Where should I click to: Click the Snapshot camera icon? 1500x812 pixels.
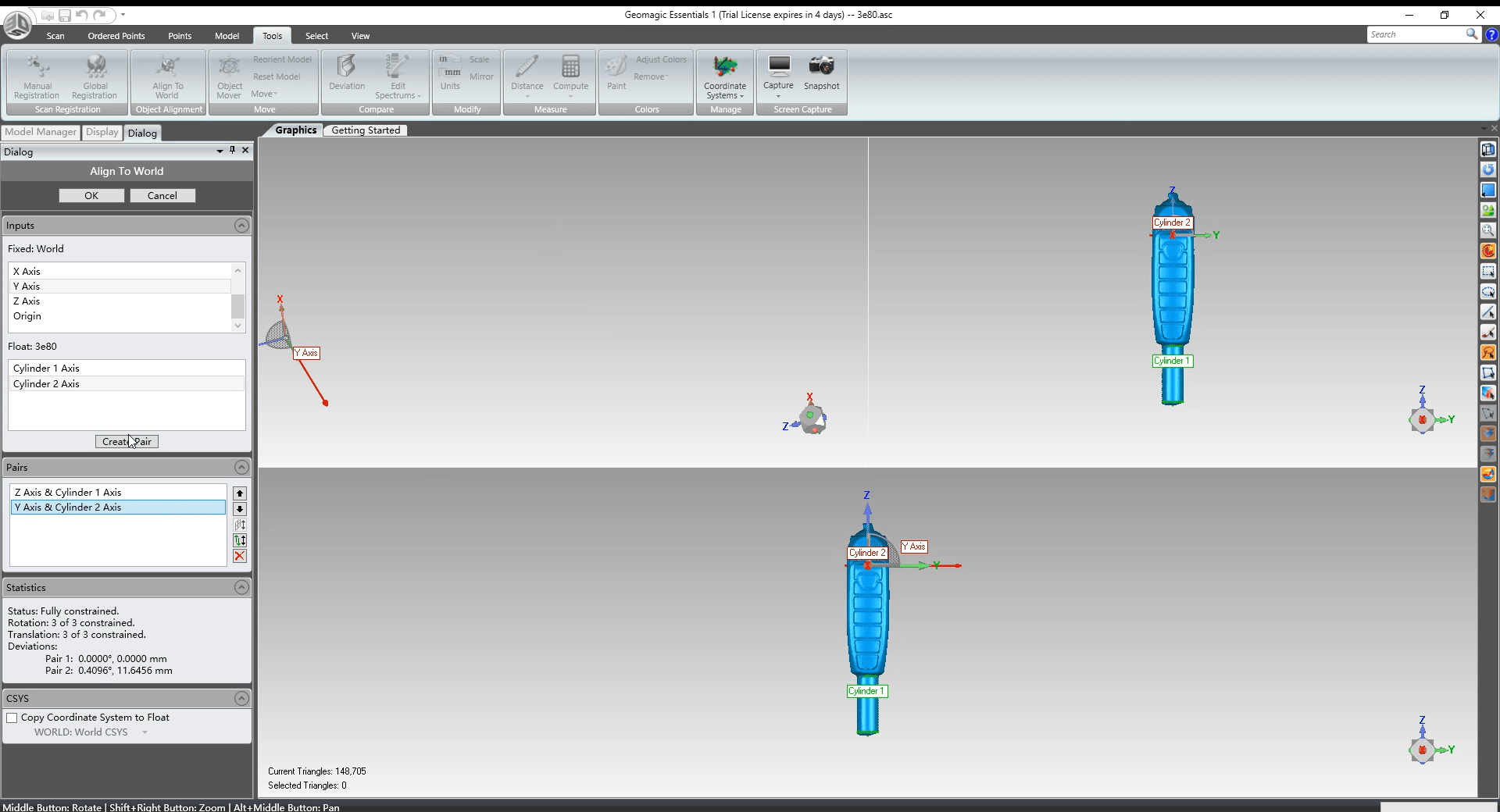(x=821, y=66)
